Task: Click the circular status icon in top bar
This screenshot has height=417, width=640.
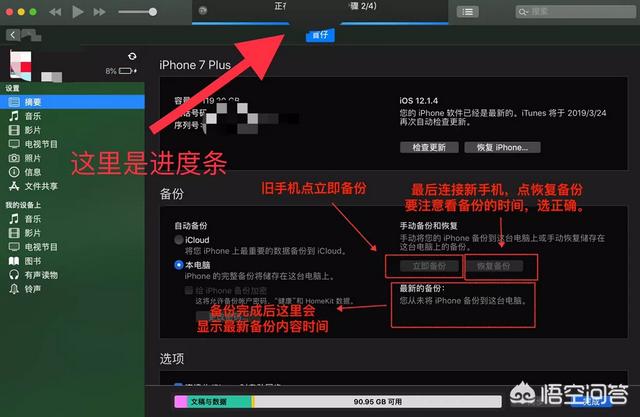Action: click(203, 11)
